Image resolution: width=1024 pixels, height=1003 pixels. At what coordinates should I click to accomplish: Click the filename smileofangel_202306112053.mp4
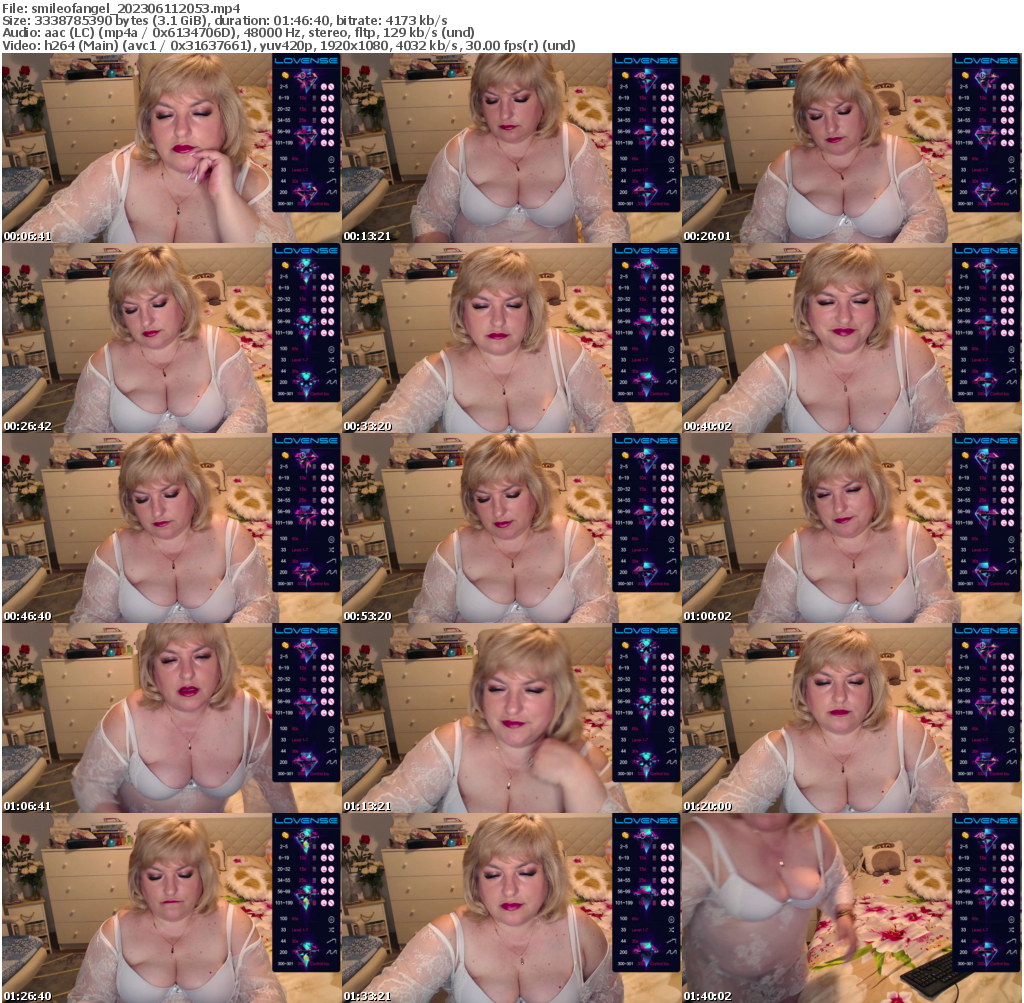120,6
